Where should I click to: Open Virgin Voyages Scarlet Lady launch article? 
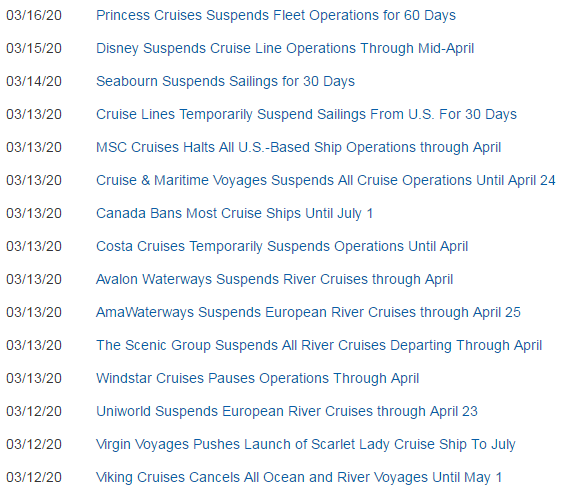[x=306, y=445]
